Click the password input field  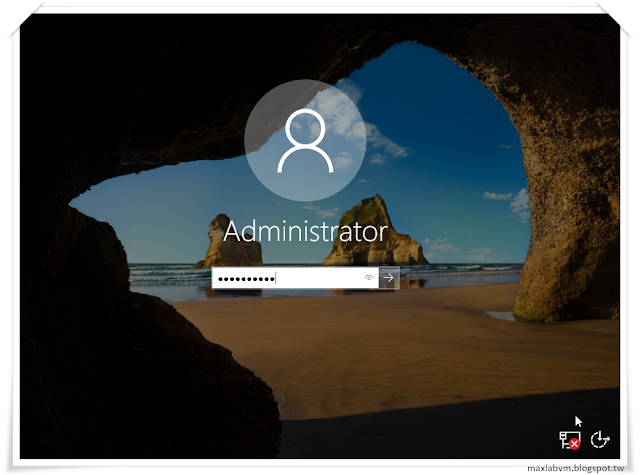coord(295,278)
